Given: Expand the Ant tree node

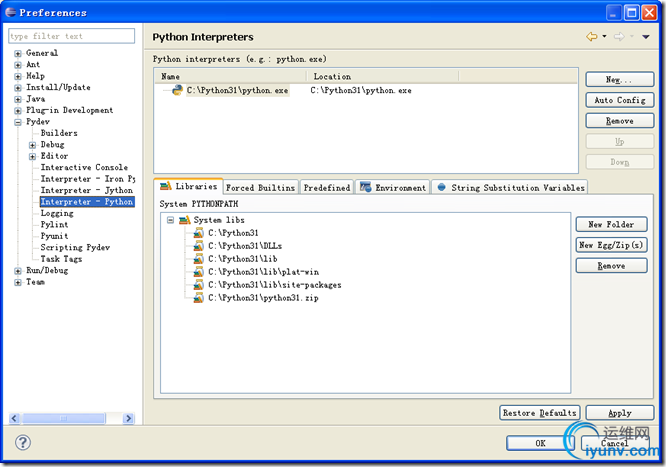Looking at the screenshot, I should pyautogui.click(x=17, y=65).
